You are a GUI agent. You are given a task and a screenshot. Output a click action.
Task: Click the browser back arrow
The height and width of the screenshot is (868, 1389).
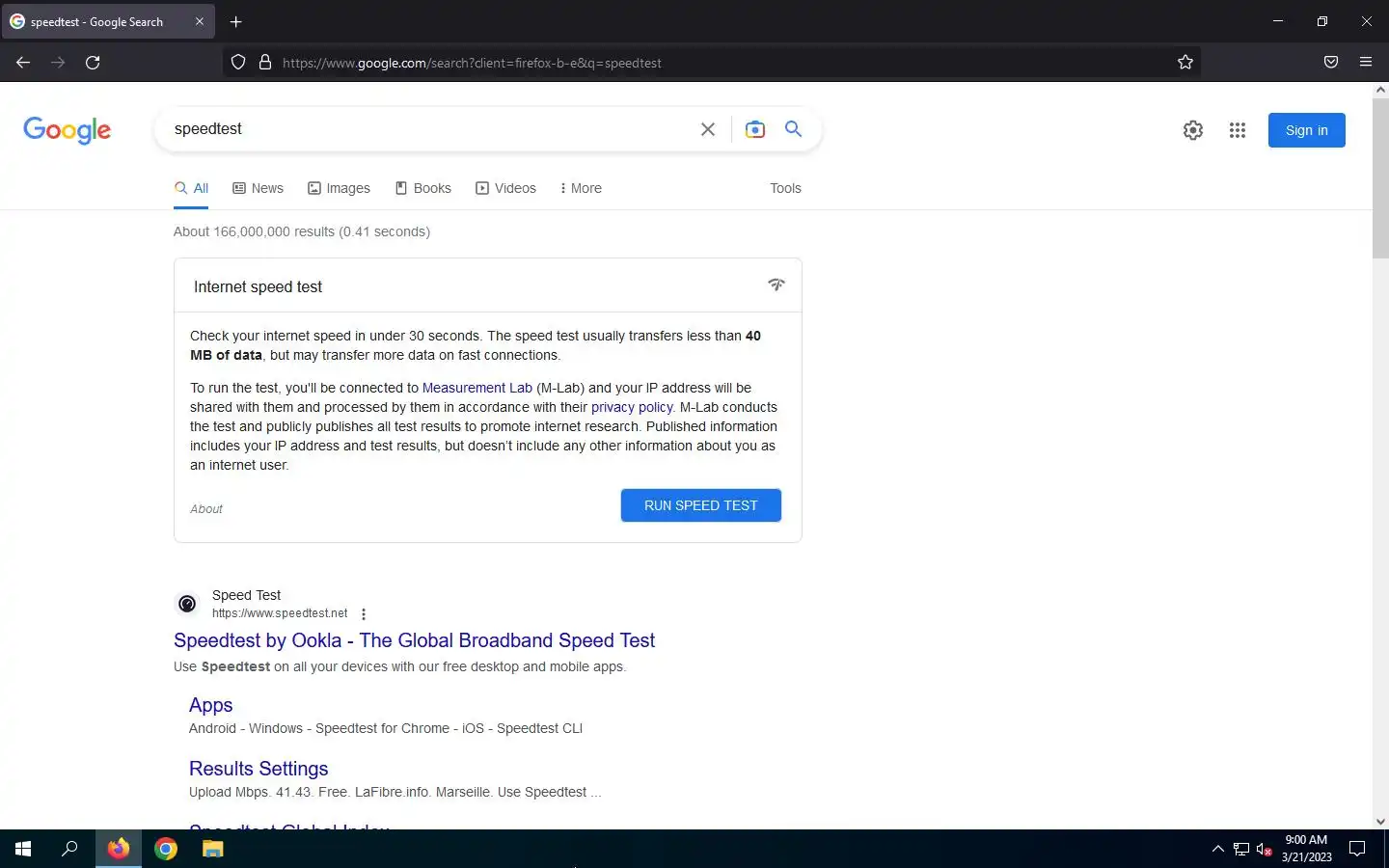point(23,63)
